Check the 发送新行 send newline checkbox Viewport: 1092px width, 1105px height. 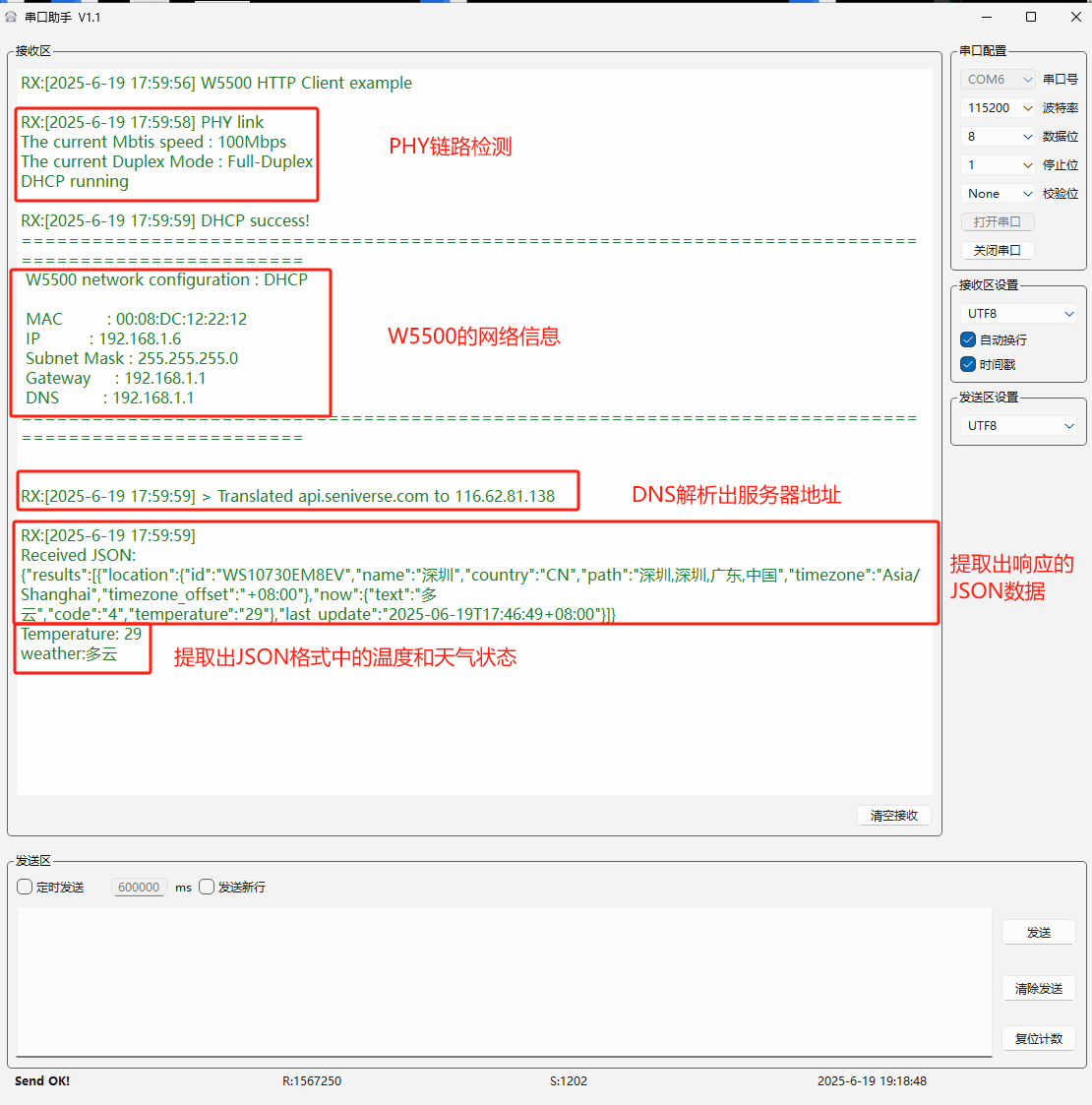click(207, 887)
